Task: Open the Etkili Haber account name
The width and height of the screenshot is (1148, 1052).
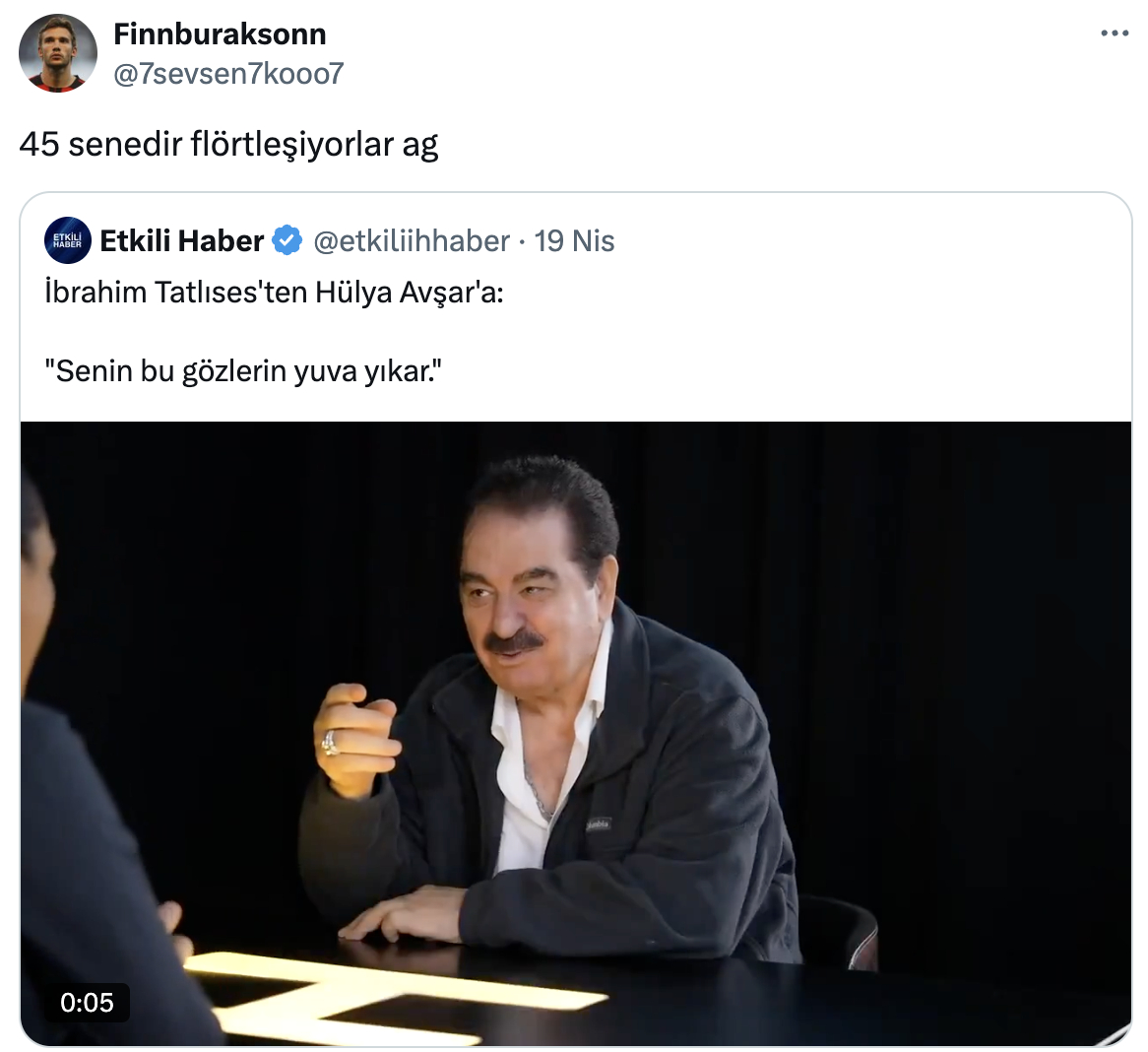Action: 182,241
